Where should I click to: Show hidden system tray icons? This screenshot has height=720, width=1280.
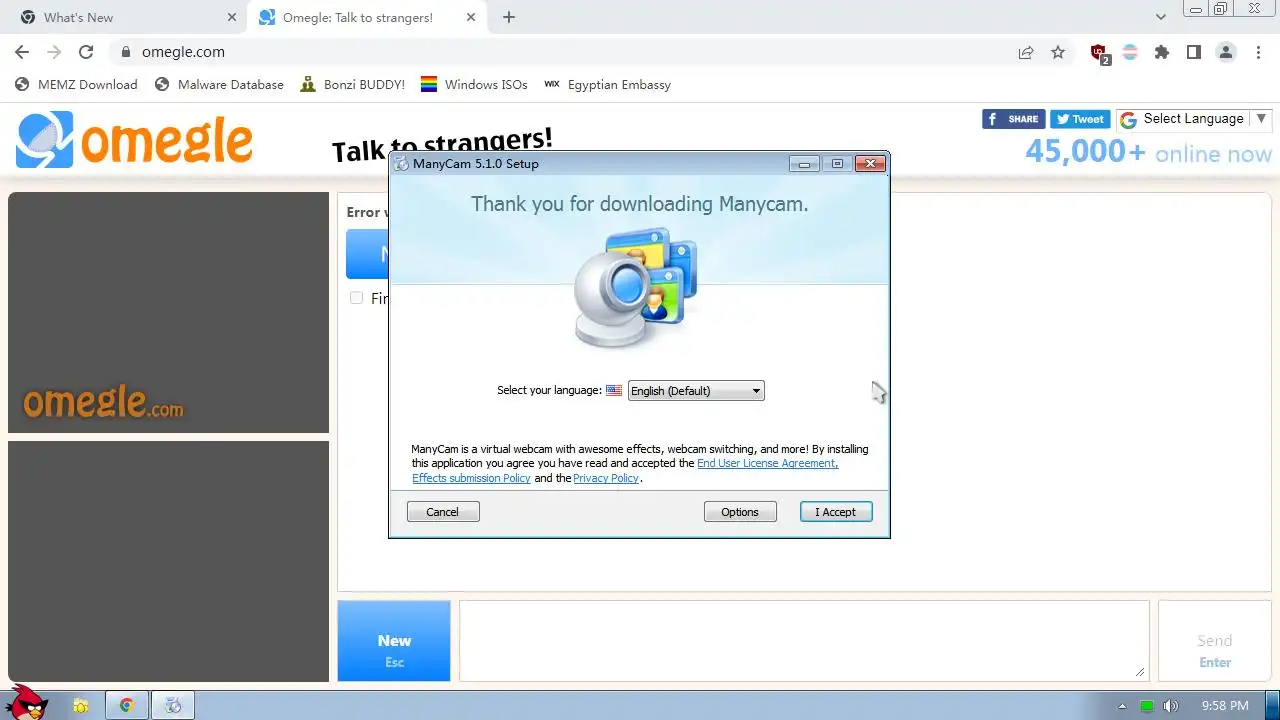click(x=1122, y=706)
